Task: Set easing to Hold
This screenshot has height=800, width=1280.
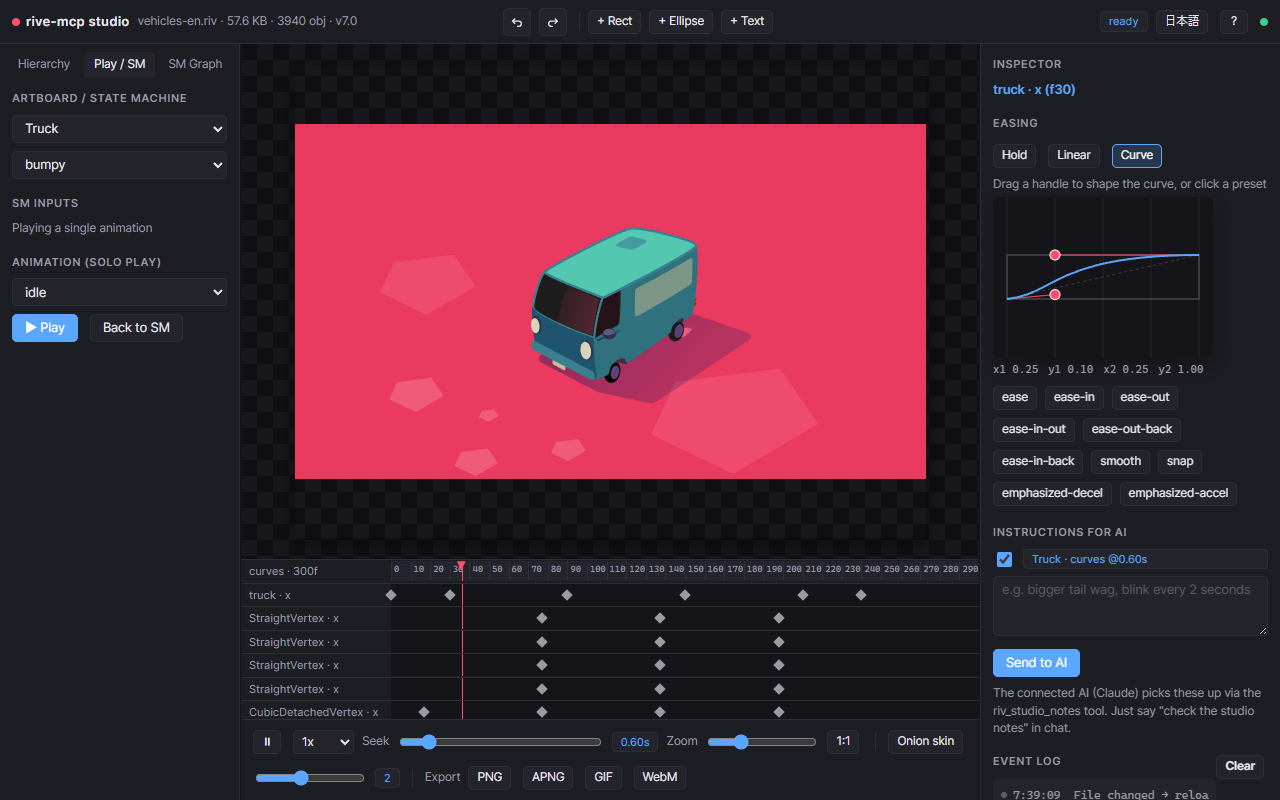Action: [1014, 155]
